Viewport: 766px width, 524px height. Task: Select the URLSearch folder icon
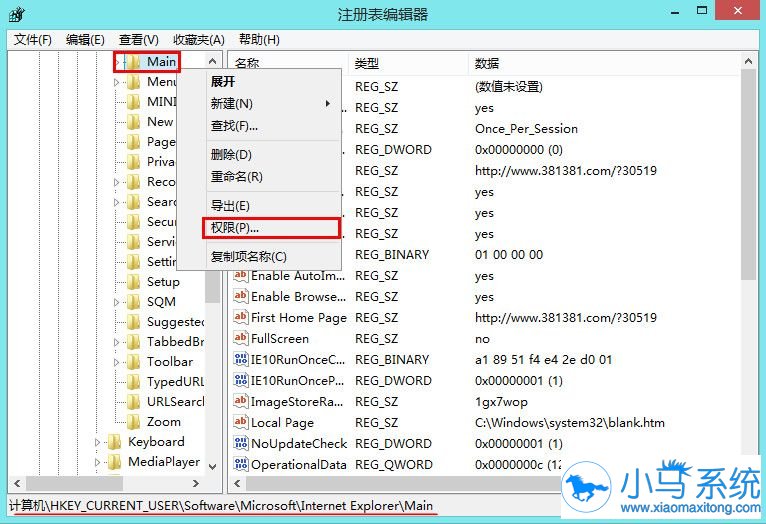pyautogui.click(x=133, y=402)
